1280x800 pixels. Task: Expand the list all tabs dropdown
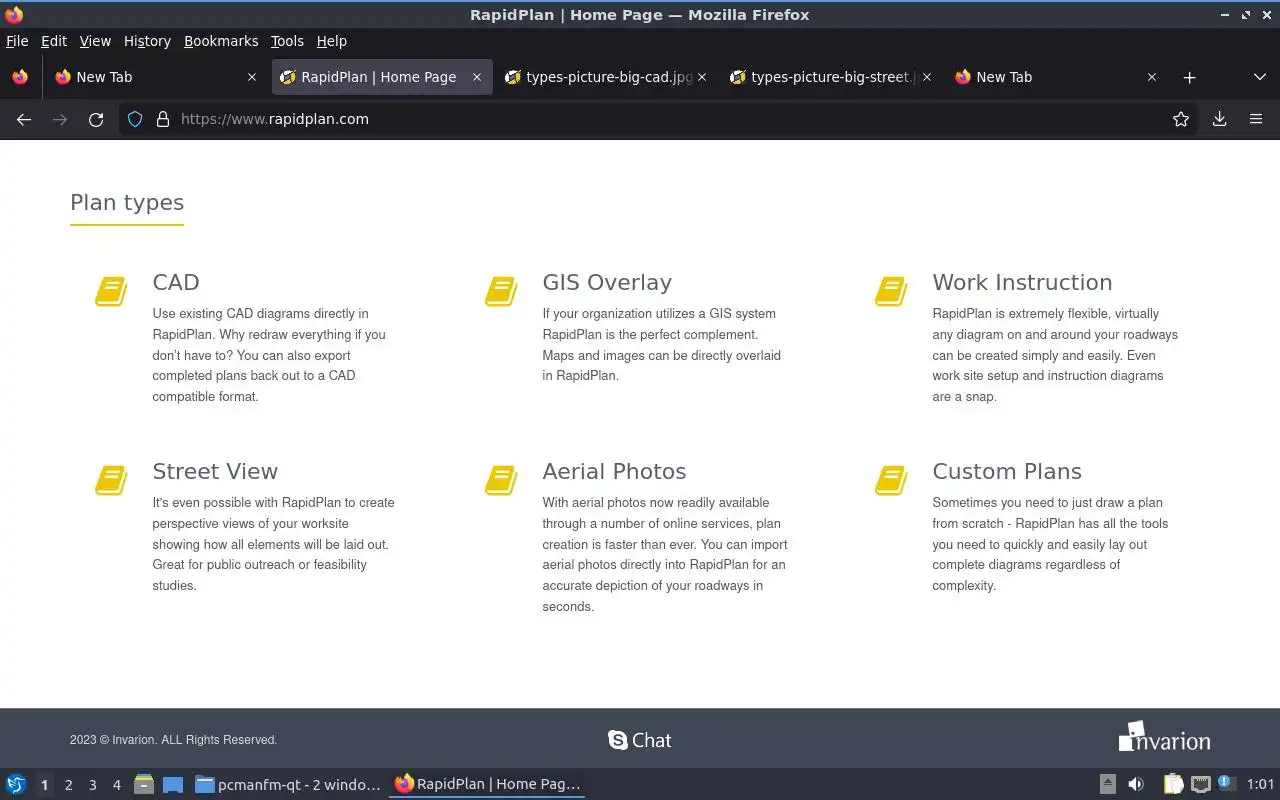pyautogui.click(x=1260, y=77)
